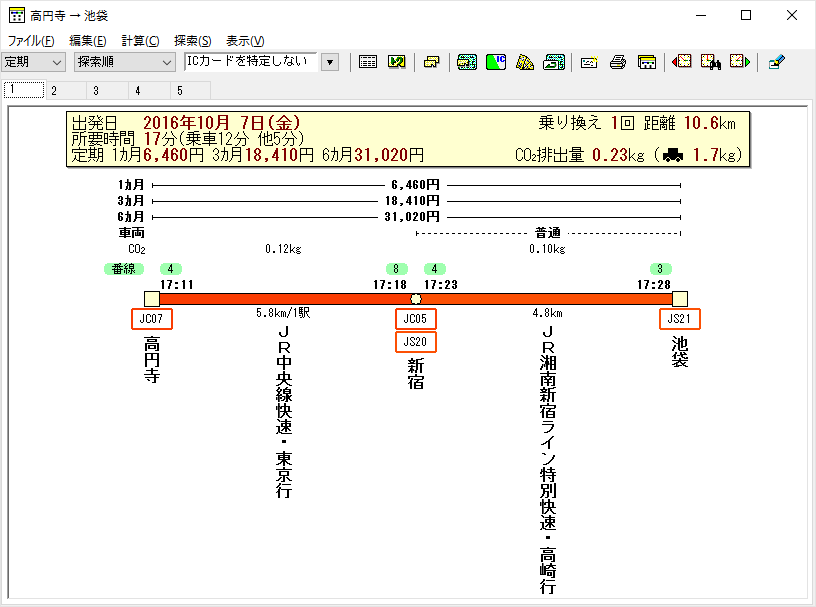Click the JC07 station code box

pos(152,319)
